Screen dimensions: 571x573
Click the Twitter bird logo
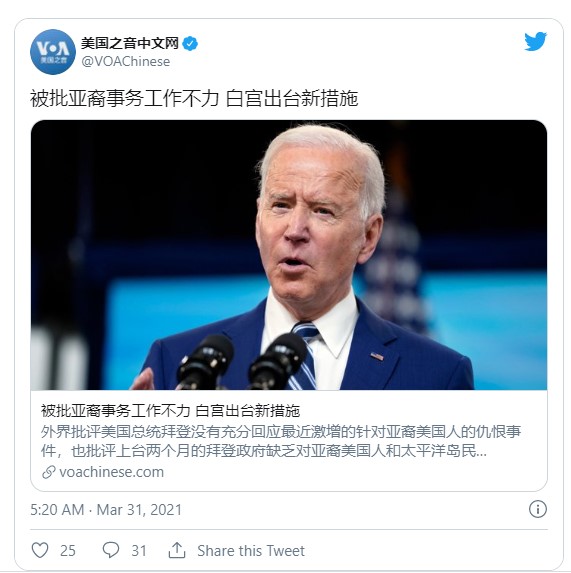point(536,41)
